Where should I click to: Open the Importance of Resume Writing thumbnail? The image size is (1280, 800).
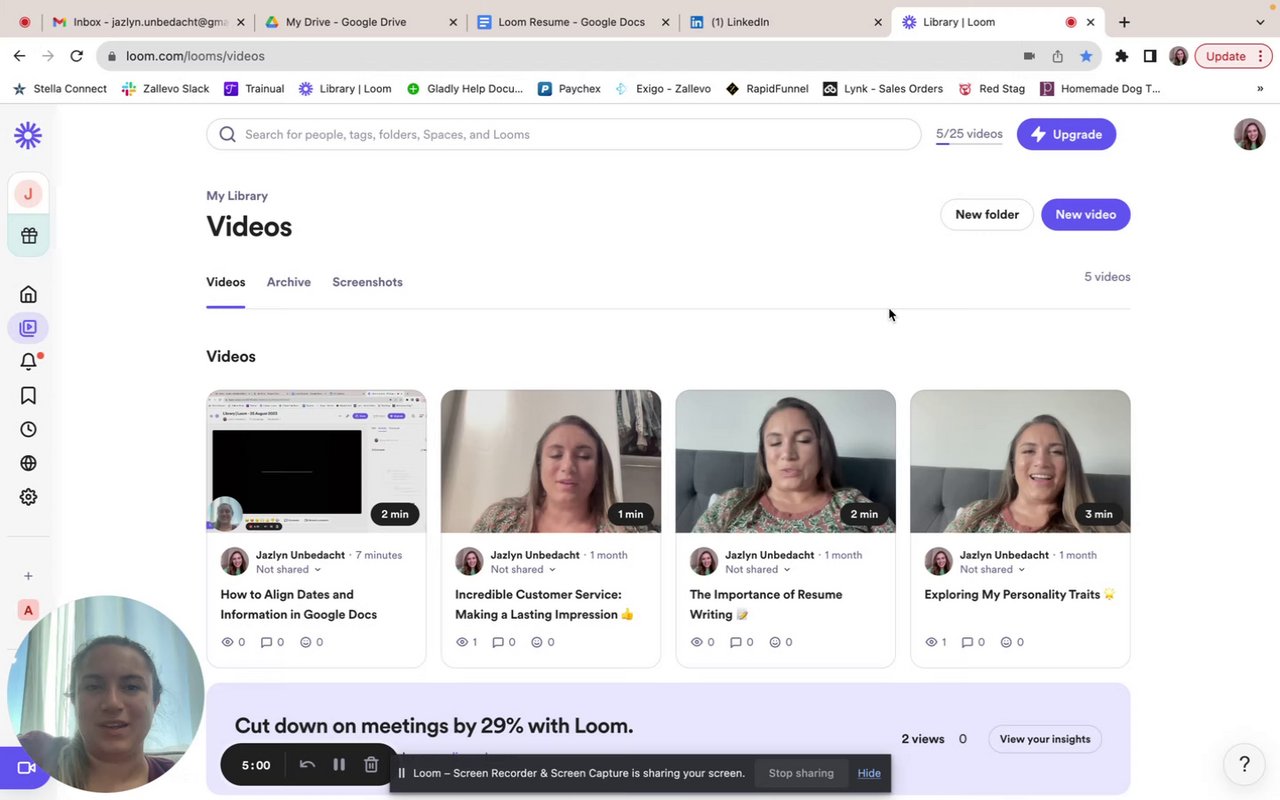coord(785,461)
